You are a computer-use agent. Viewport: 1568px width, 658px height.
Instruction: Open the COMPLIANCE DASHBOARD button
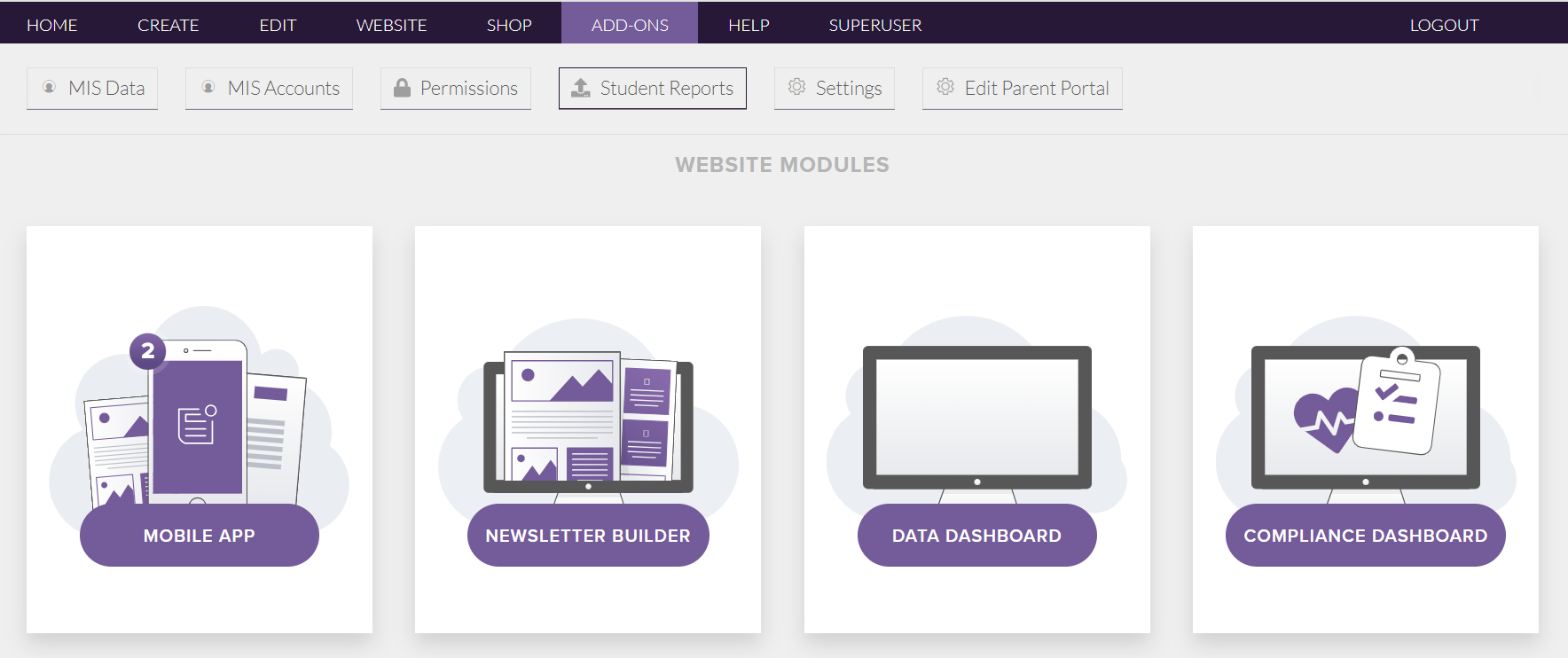pyautogui.click(x=1365, y=536)
